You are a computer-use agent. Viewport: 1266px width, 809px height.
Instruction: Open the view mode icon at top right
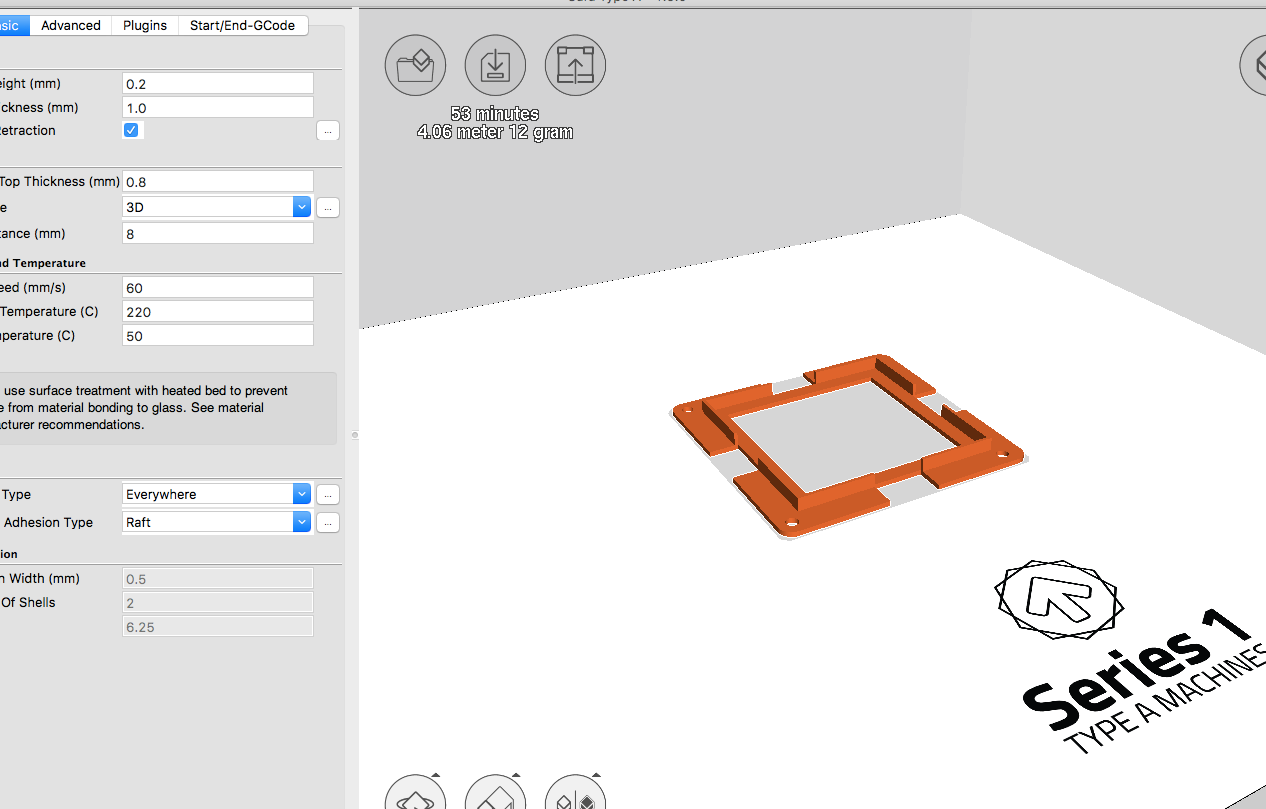tap(1254, 65)
